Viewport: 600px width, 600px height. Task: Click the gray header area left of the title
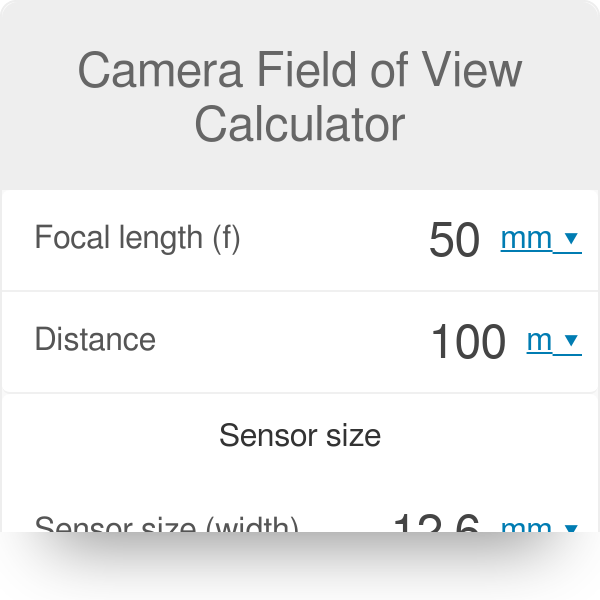[35, 100]
